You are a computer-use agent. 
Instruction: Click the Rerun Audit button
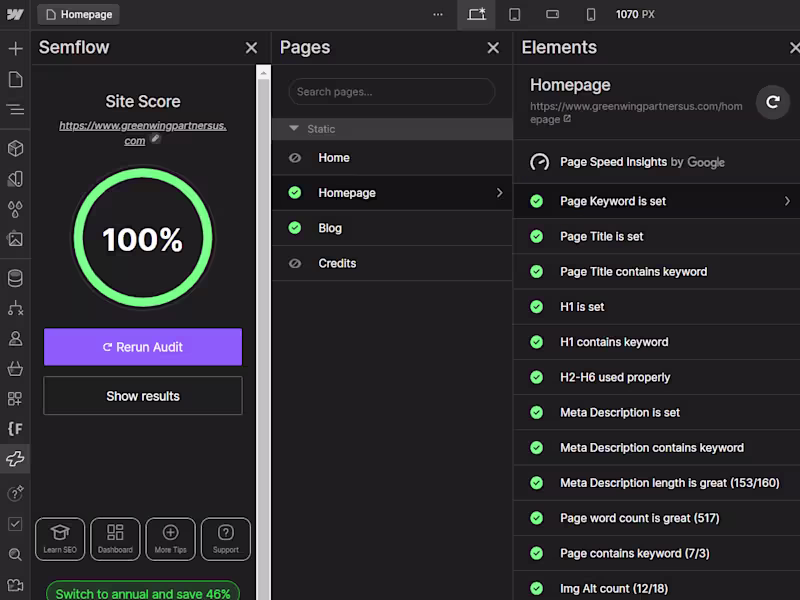pyautogui.click(x=143, y=347)
